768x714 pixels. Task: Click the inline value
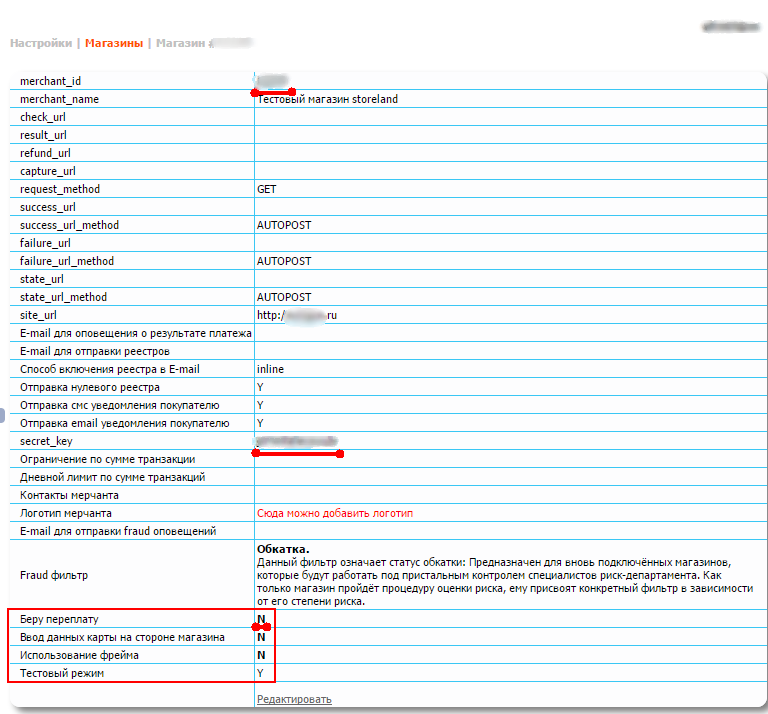pos(270,369)
